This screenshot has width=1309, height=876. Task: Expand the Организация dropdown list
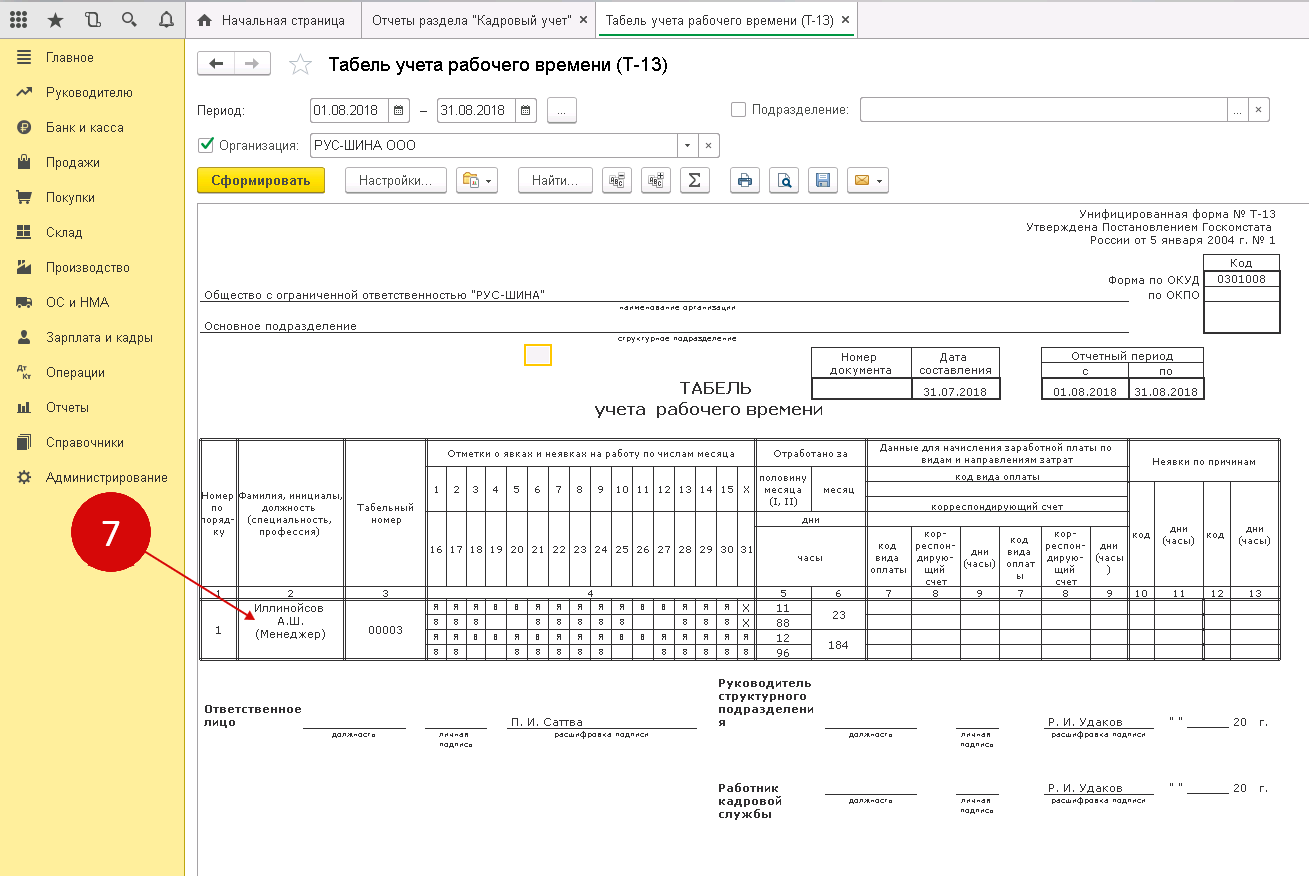(x=687, y=145)
